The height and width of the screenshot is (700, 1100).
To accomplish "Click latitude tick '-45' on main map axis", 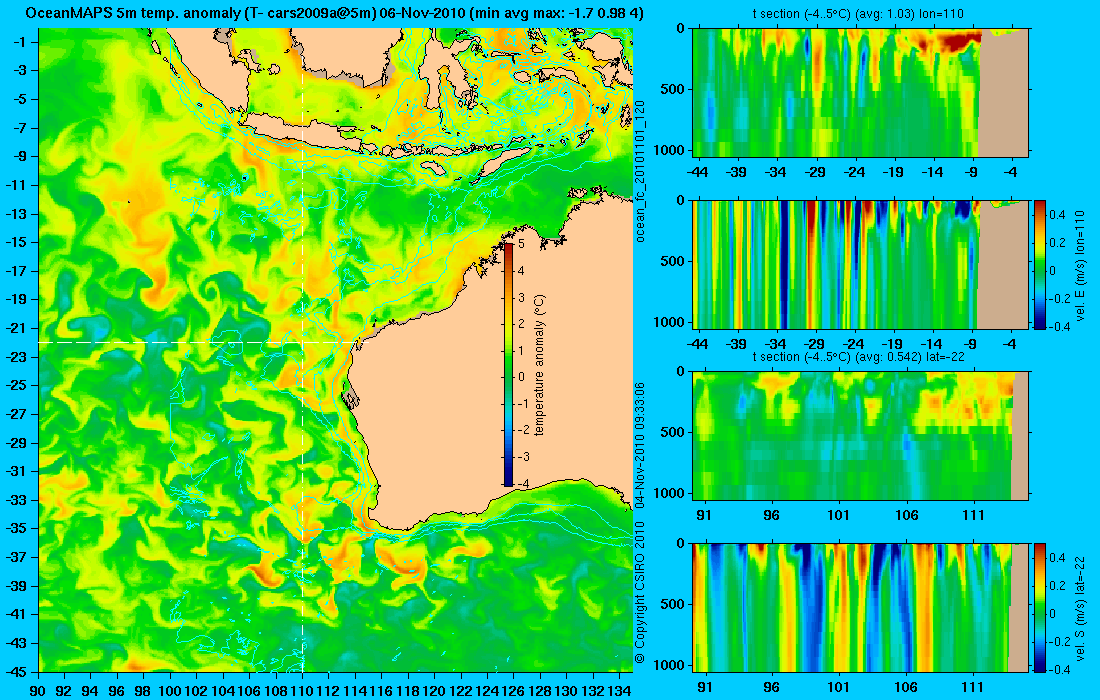I will pyautogui.click(x=15, y=672).
